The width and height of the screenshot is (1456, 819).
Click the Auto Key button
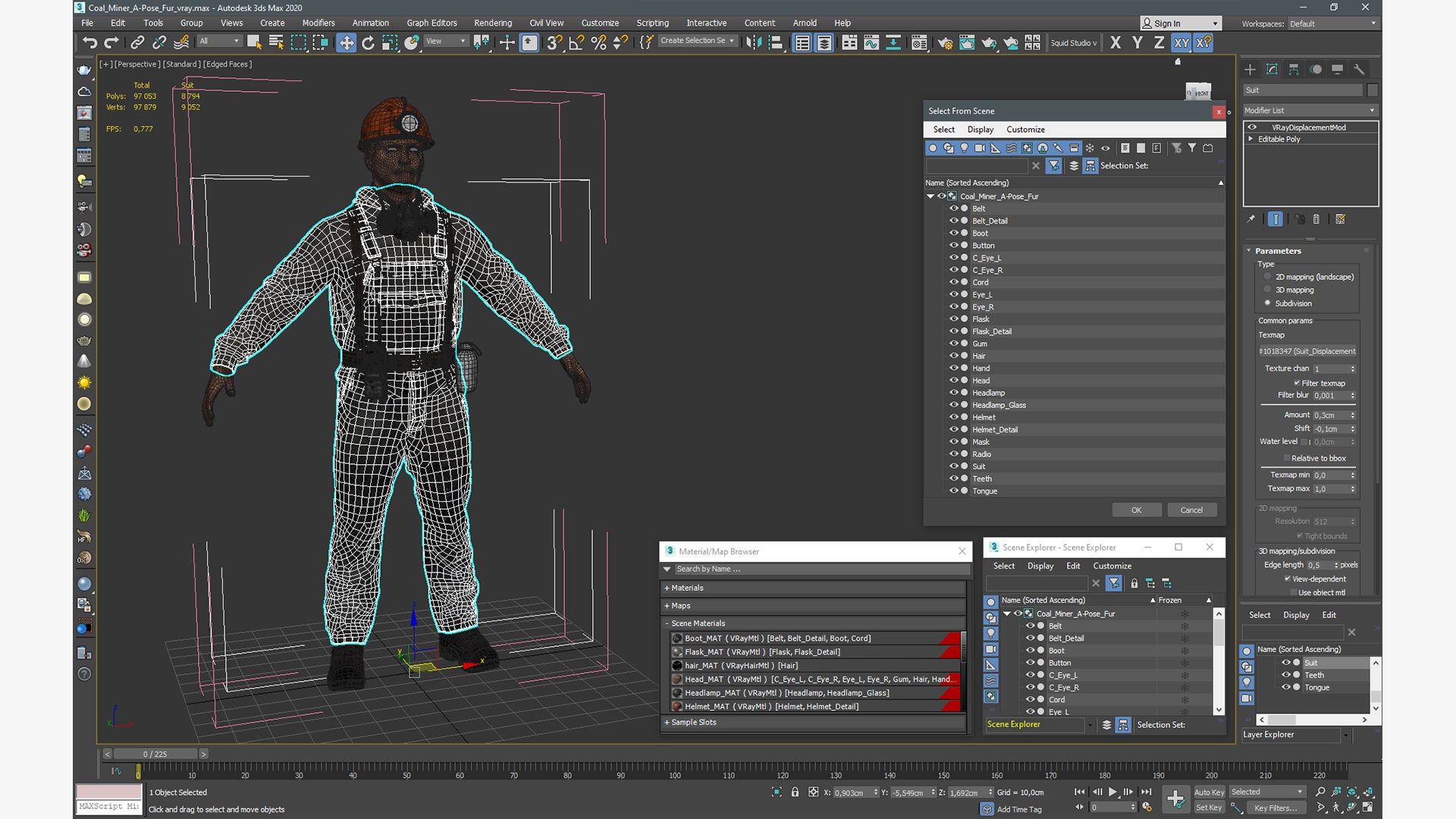coord(1209,792)
